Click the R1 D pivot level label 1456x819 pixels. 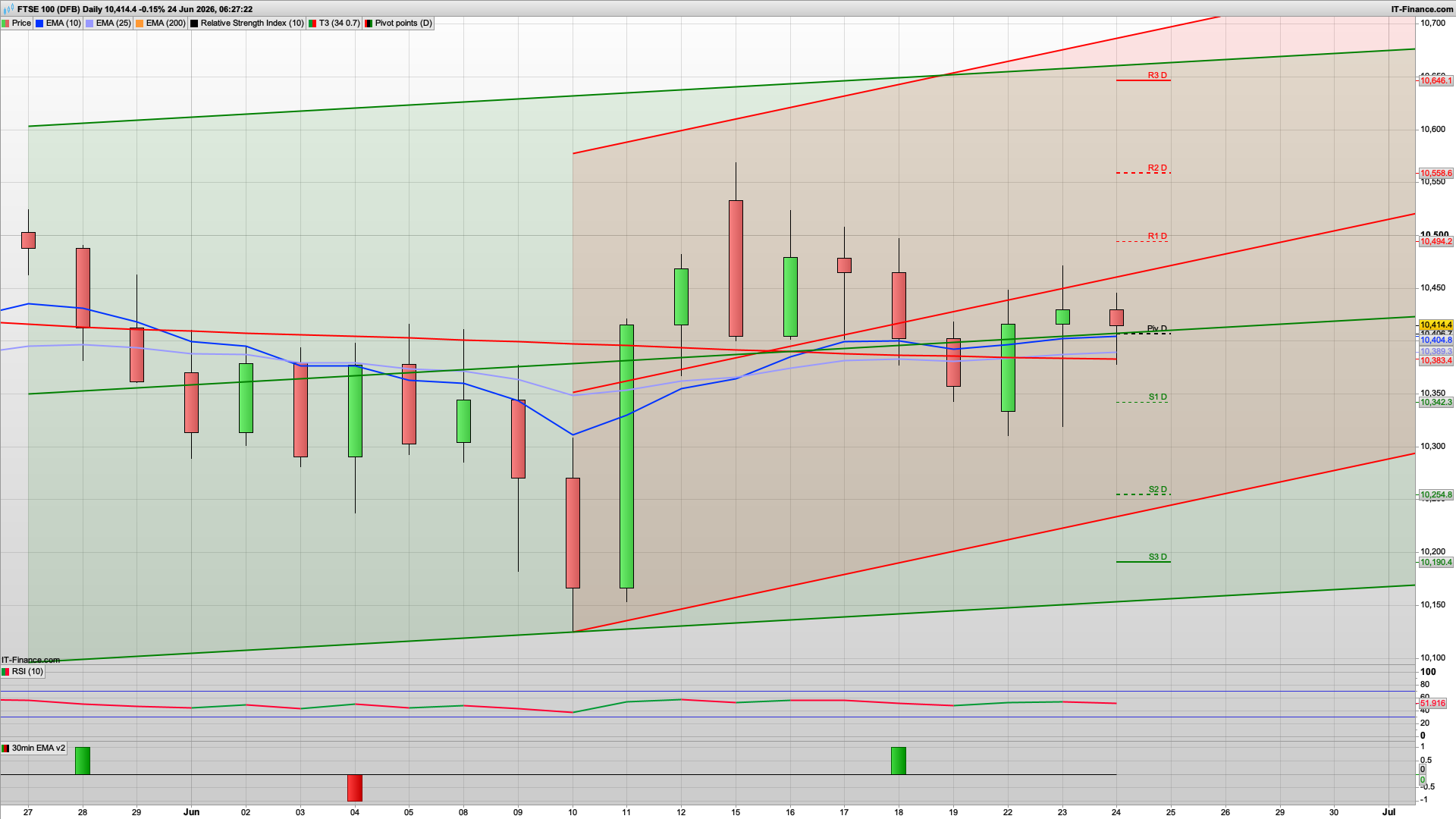[x=1157, y=237]
